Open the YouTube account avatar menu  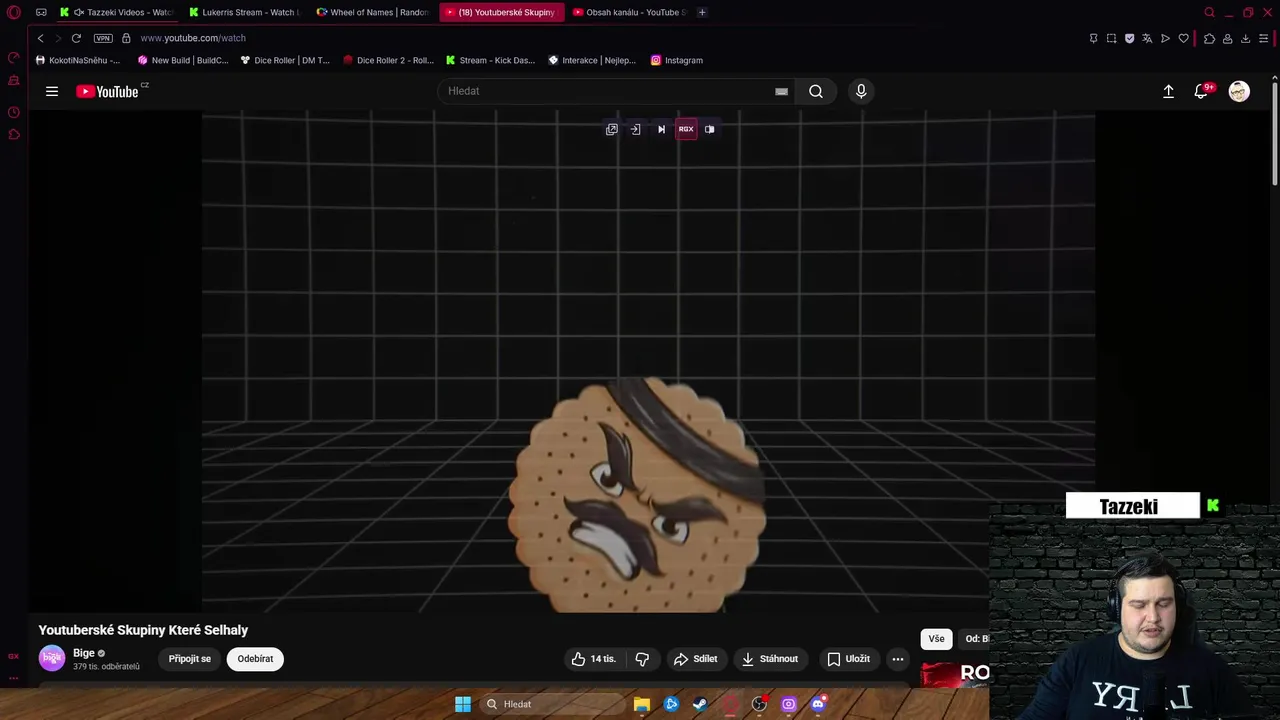point(1239,91)
